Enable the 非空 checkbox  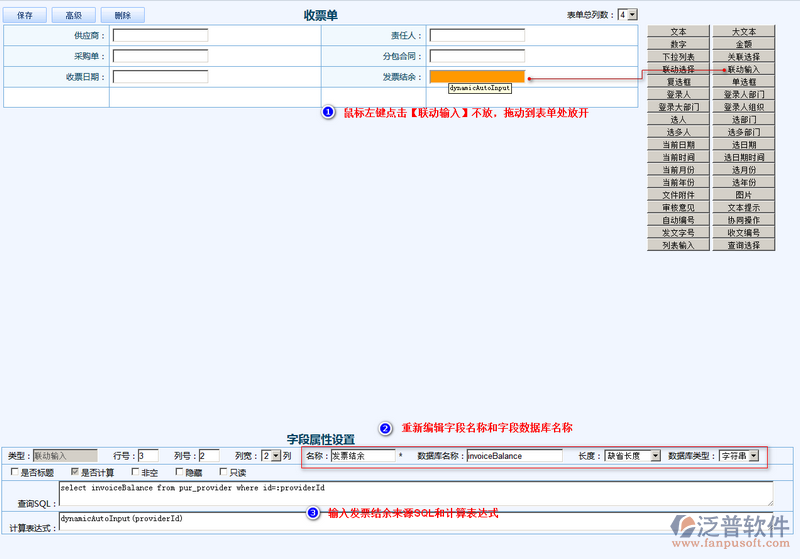136,472
